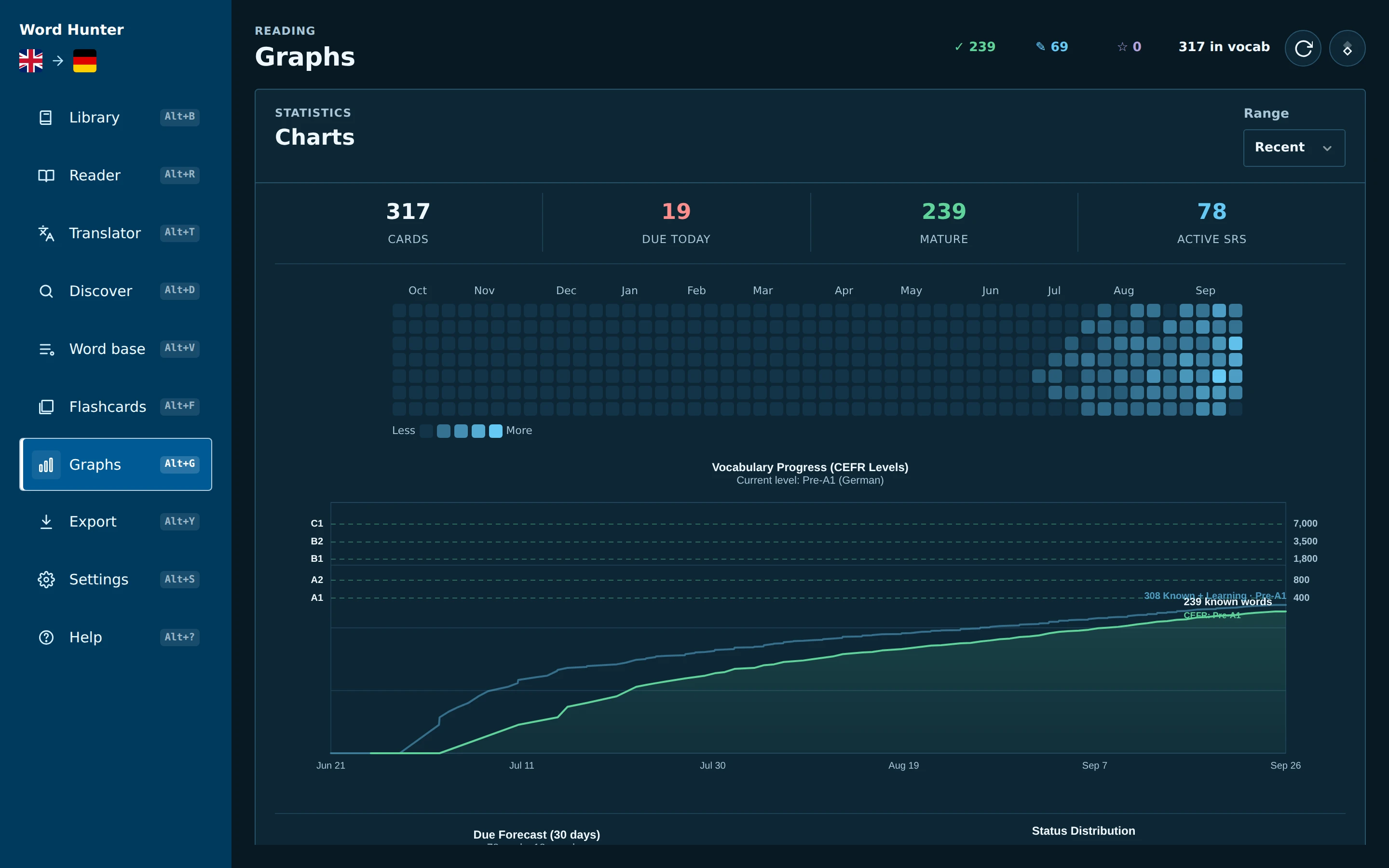Click the Word base list icon
Viewport: 1389px width, 868px height.
46,349
